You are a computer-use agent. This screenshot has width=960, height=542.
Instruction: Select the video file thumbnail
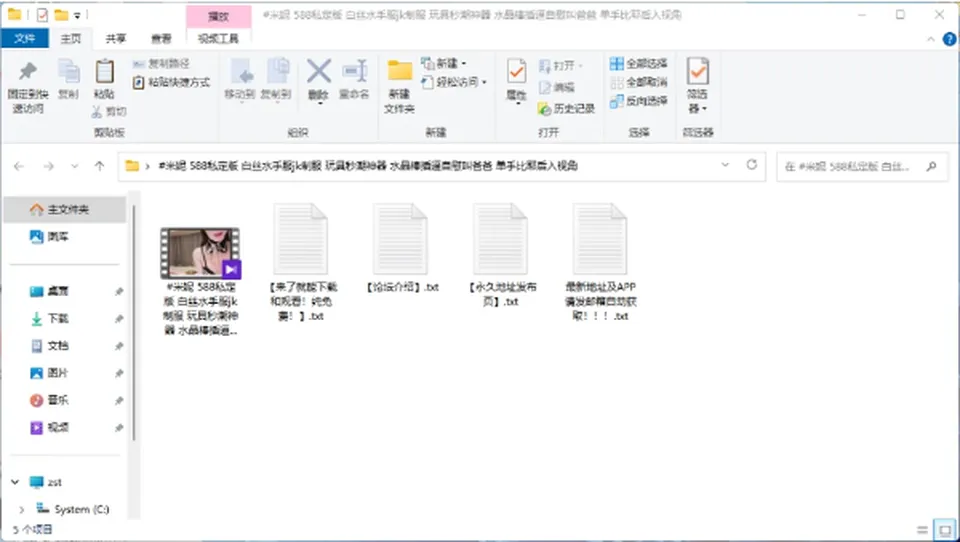tap(200, 252)
